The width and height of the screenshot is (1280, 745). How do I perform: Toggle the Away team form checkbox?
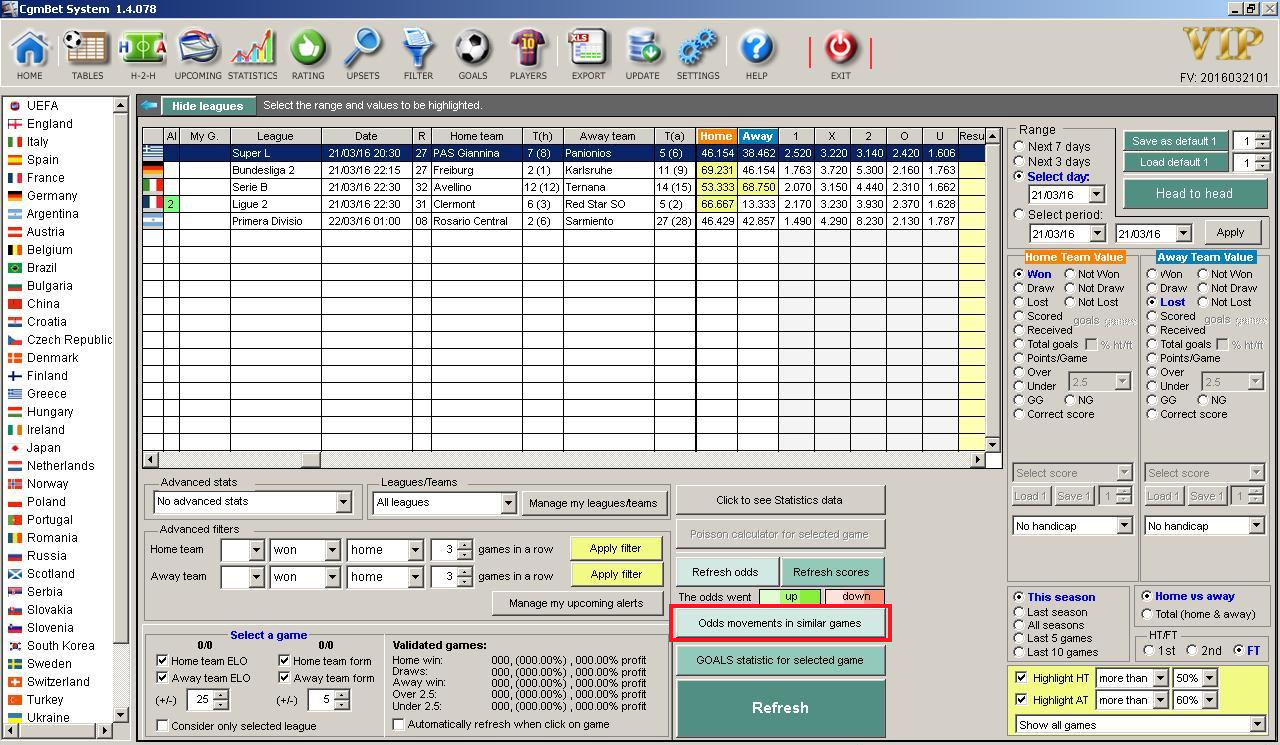(284, 677)
